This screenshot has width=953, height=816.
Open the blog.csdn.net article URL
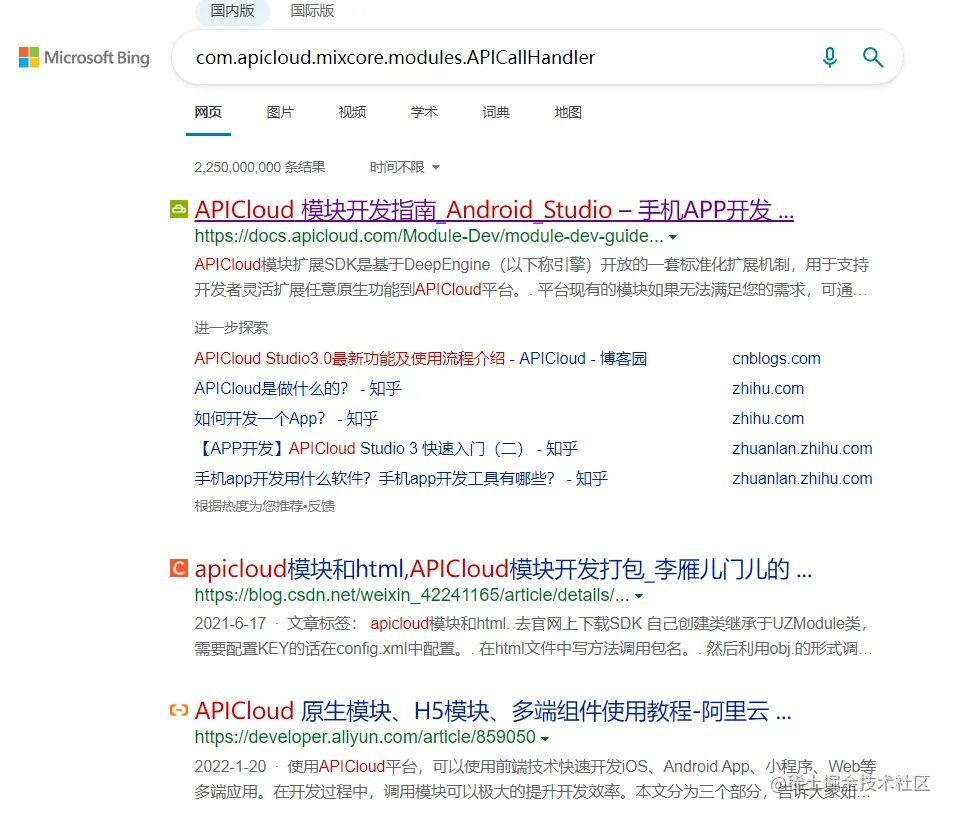coord(412,595)
